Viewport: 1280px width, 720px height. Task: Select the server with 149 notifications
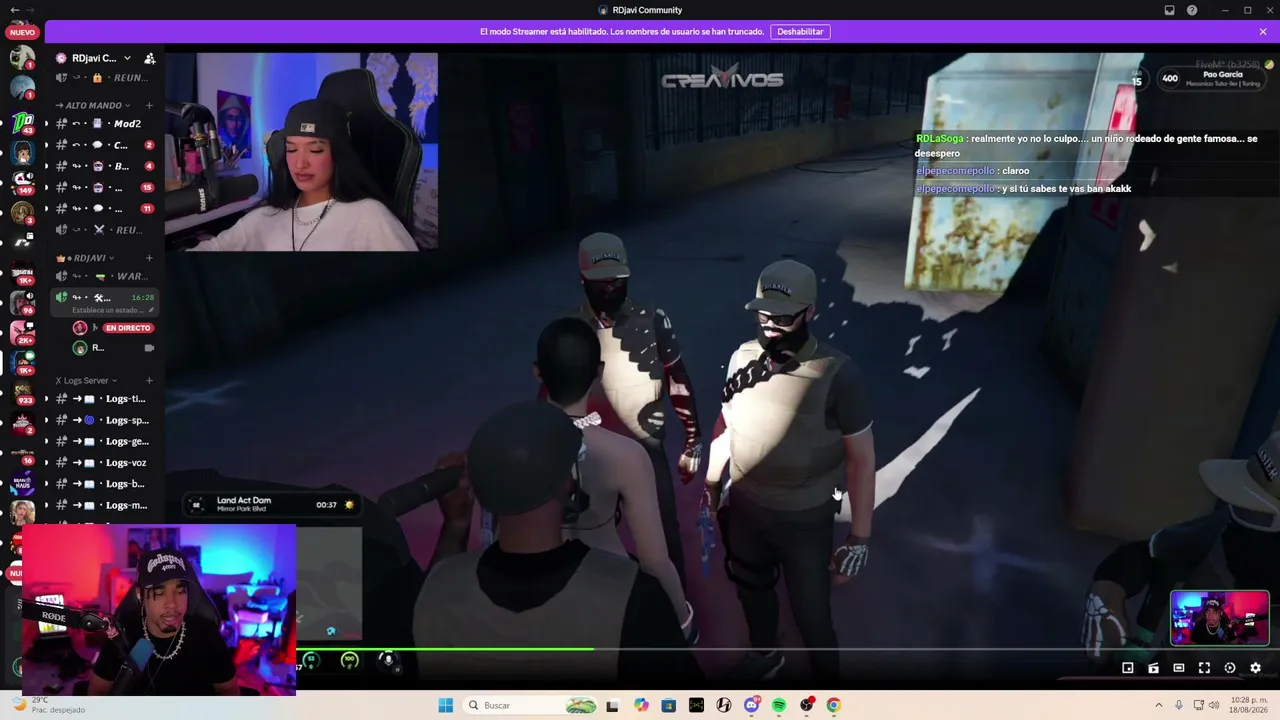click(22, 182)
